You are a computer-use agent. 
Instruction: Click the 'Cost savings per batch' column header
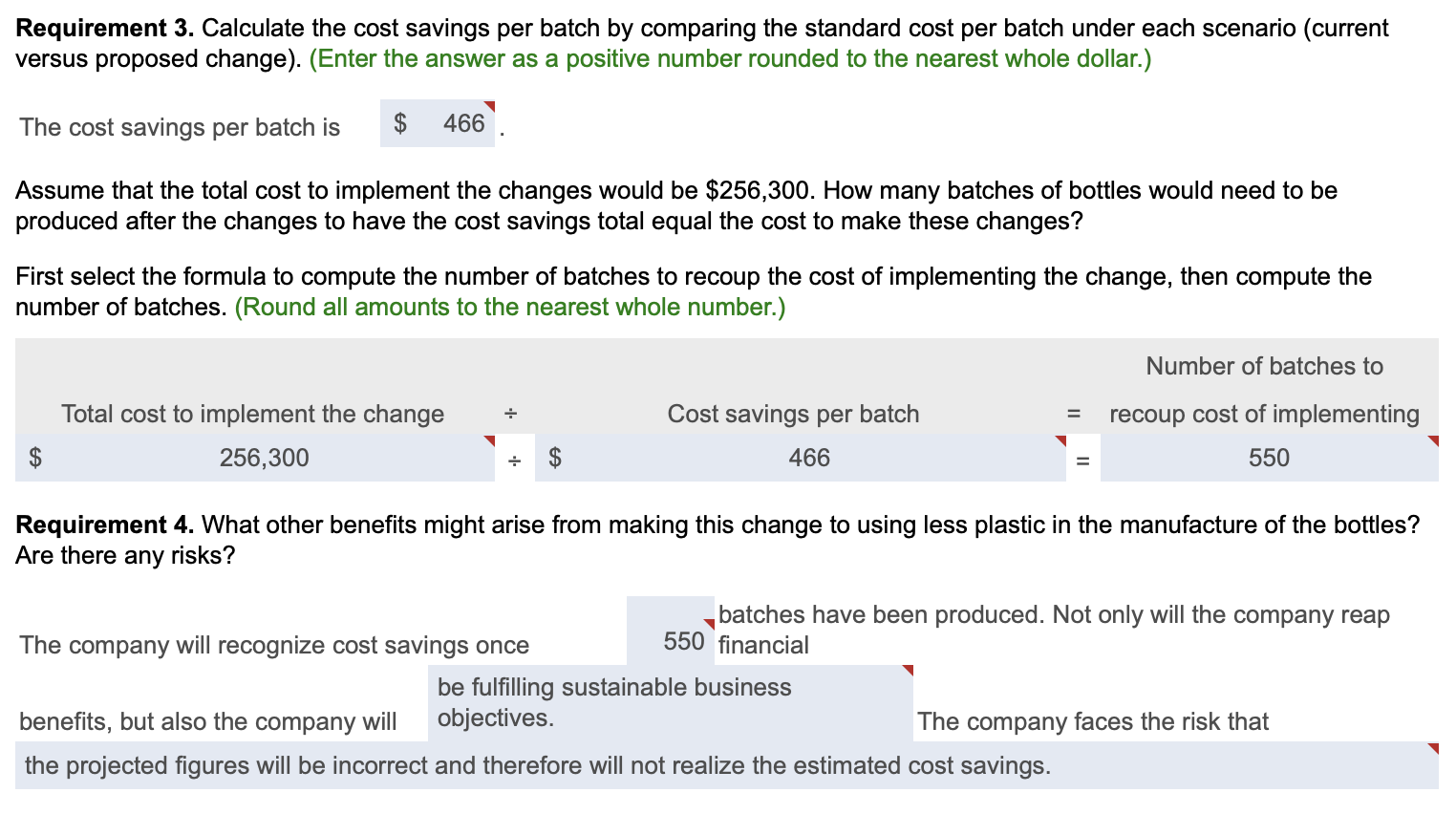[x=792, y=414]
